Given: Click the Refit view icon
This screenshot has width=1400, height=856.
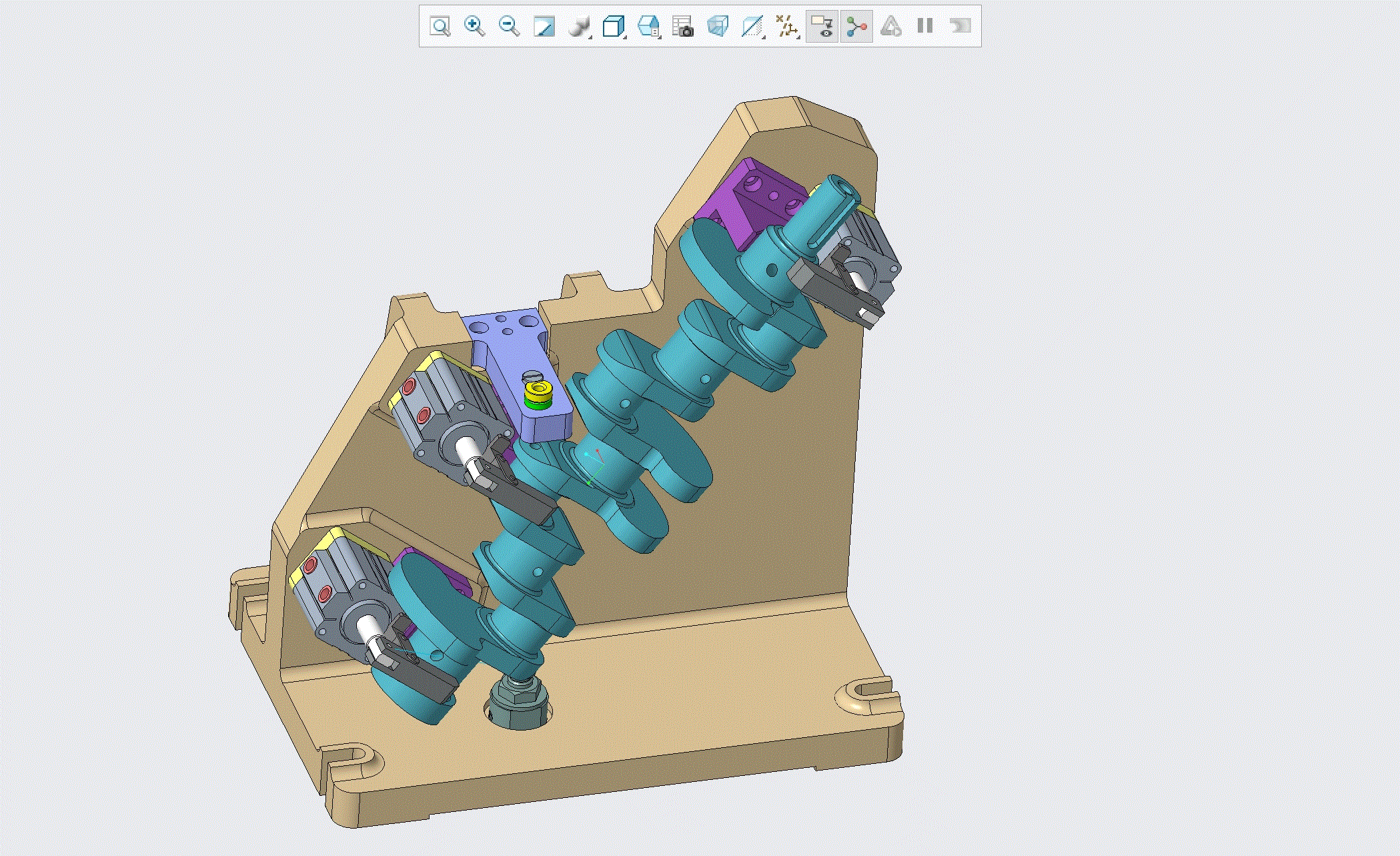Looking at the screenshot, I should coord(440,27).
